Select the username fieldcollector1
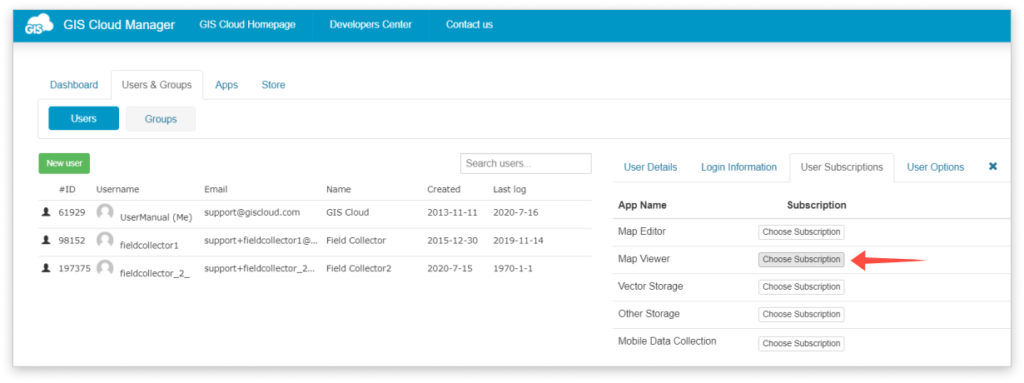 click(149, 245)
